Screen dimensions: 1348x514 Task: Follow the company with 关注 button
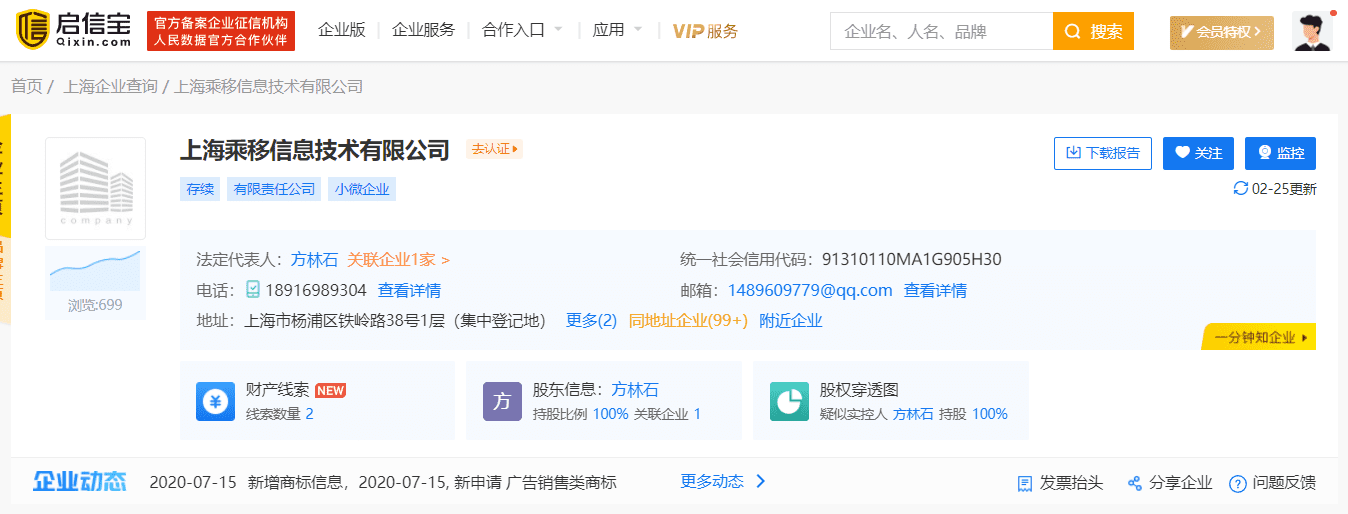tap(1198, 153)
